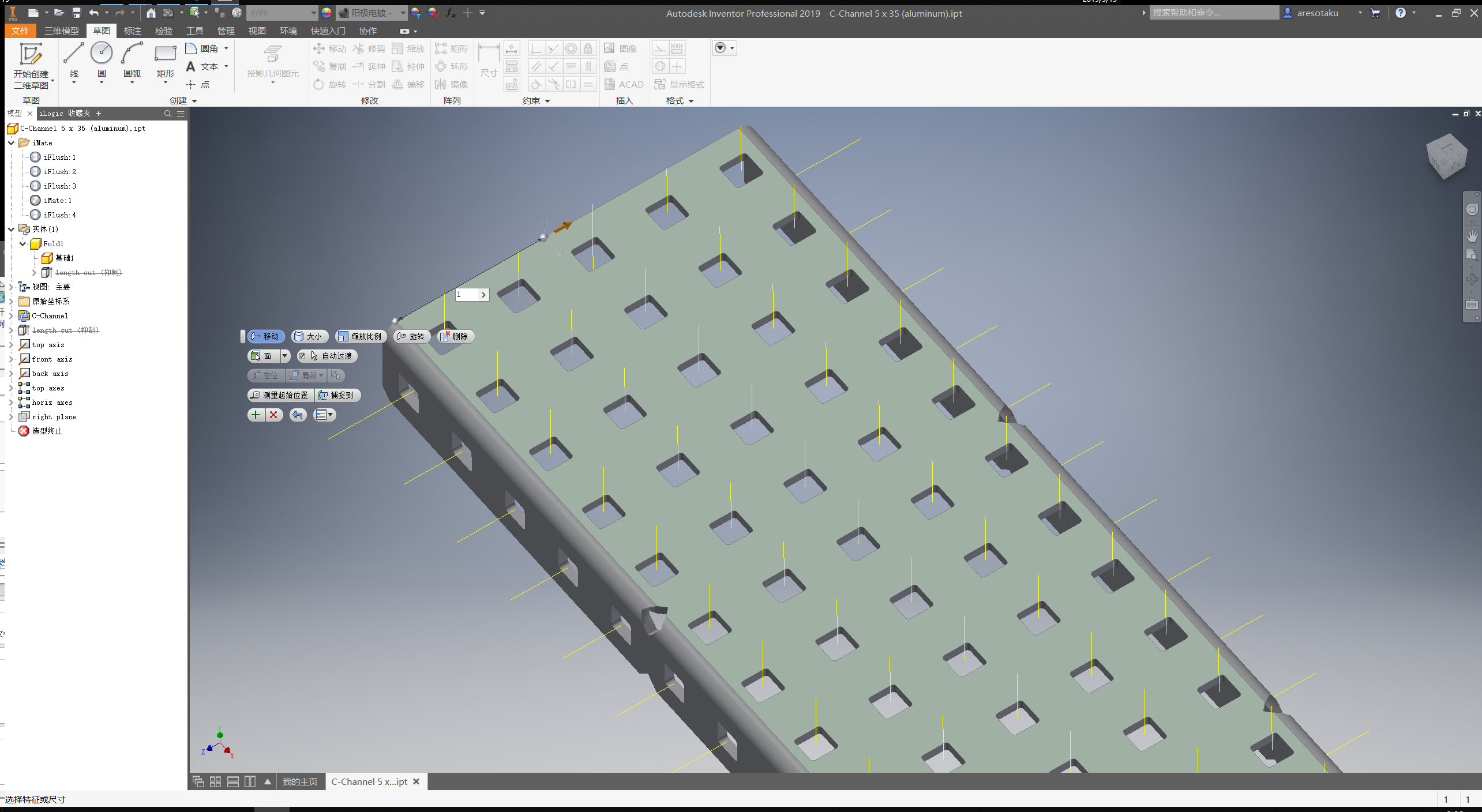Toggle the 自动过渡 checkbox
Screen dimensions: 1482x812
pos(302,356)
